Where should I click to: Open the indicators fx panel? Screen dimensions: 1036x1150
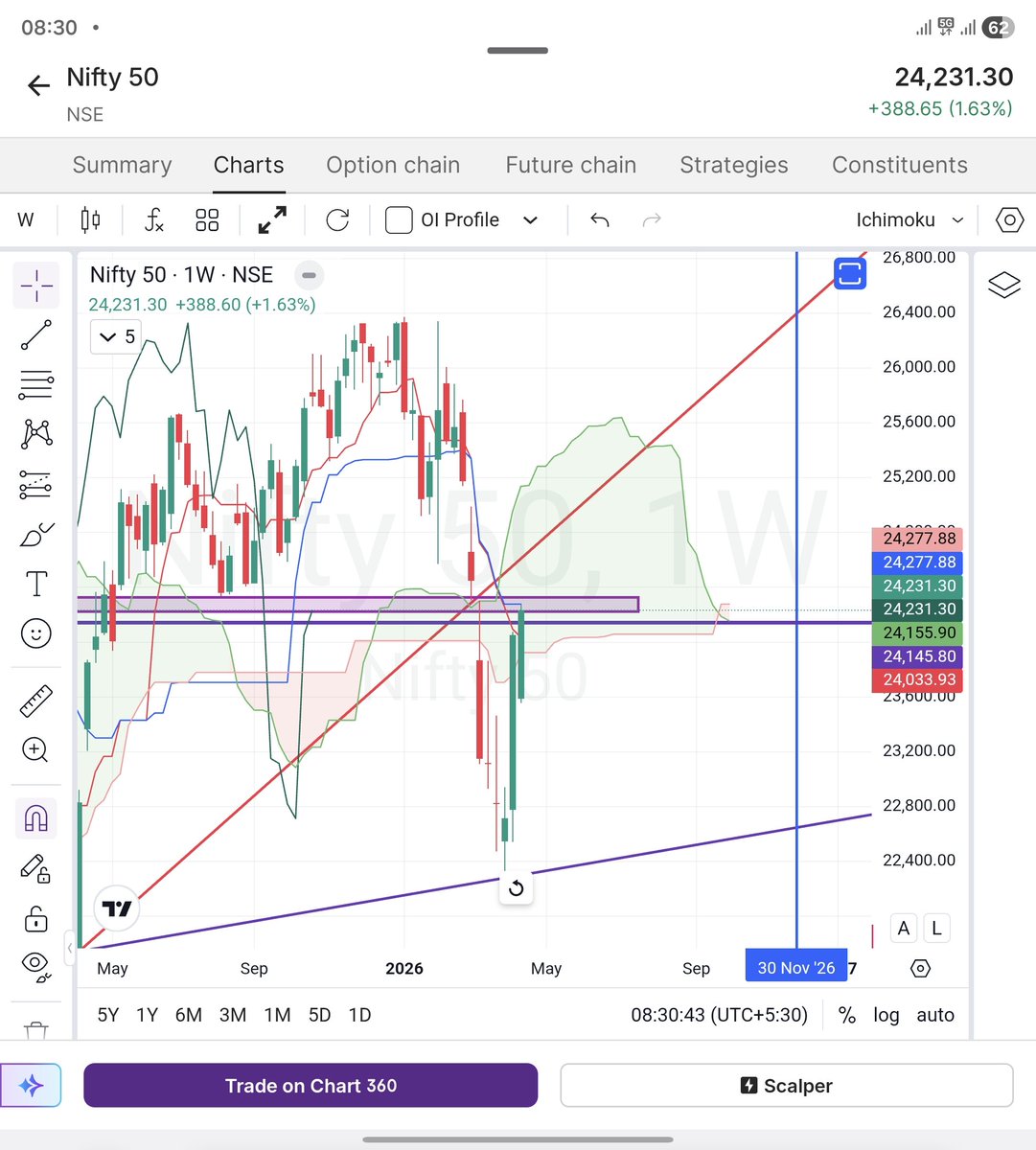pyautogui.click(x=153, y=219)
